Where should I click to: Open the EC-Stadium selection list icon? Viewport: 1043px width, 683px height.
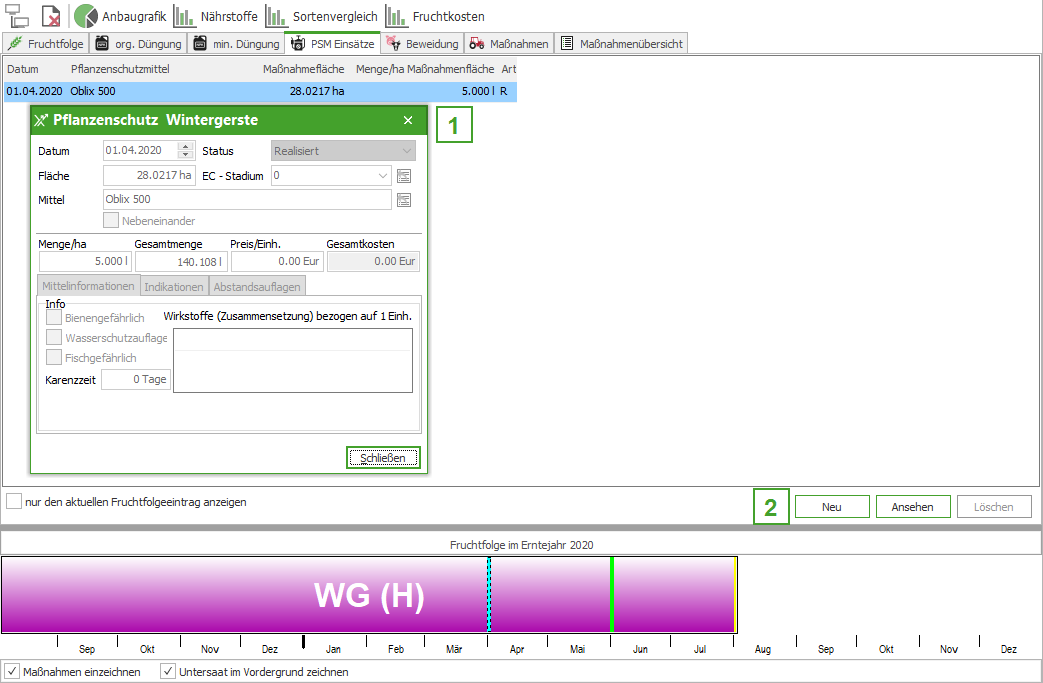click(404, 176)
